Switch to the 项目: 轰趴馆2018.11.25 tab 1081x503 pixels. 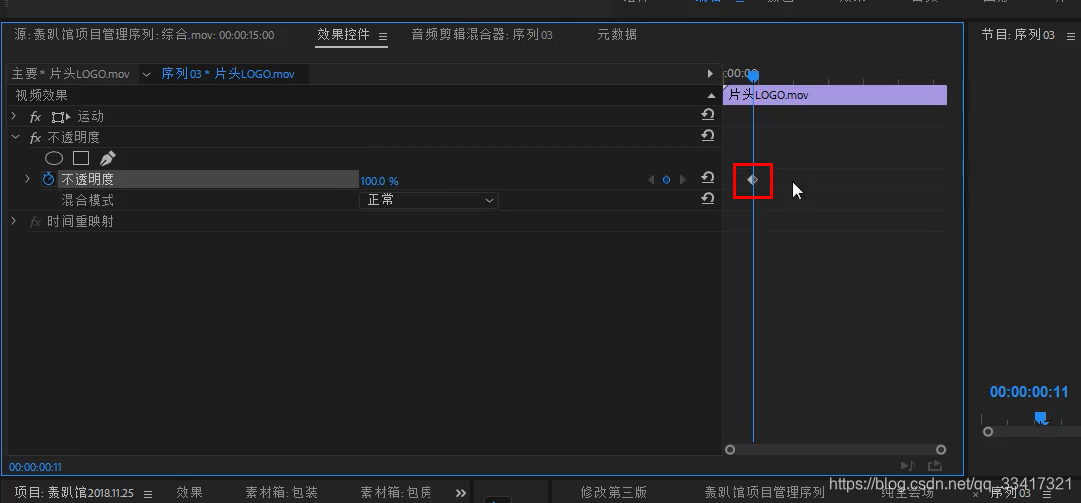pyautogui.click(x=74, y=493)
